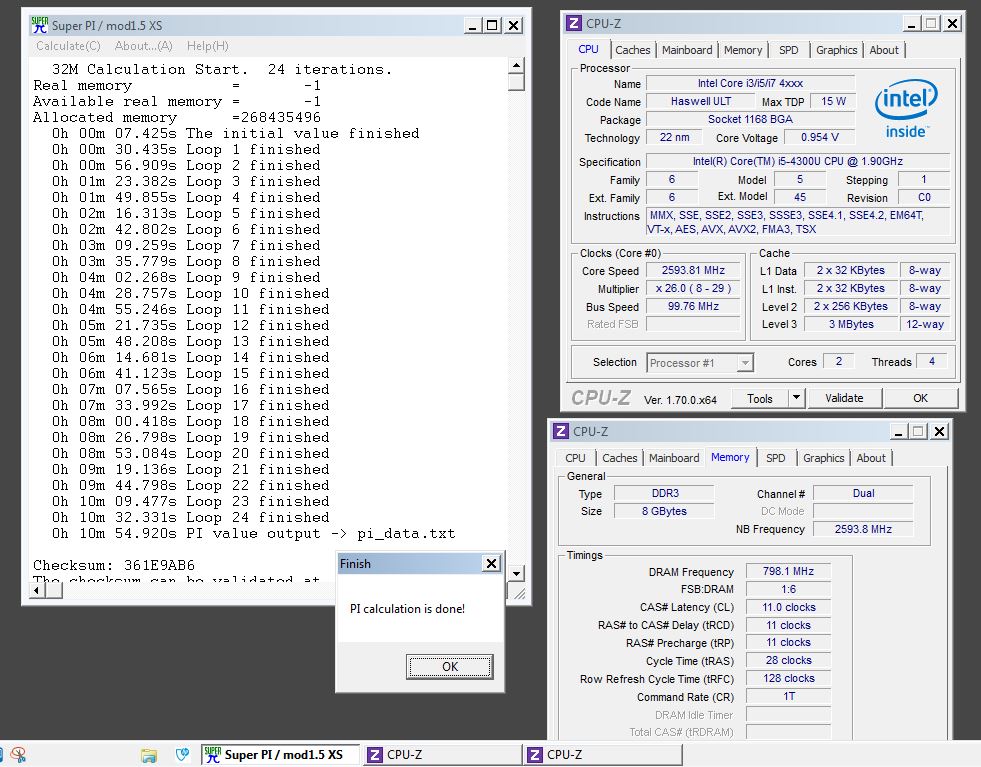This screenshot has width=981, height=767.
Task: Close the lower CPU-Z Memory window
Action: [939, 432]
